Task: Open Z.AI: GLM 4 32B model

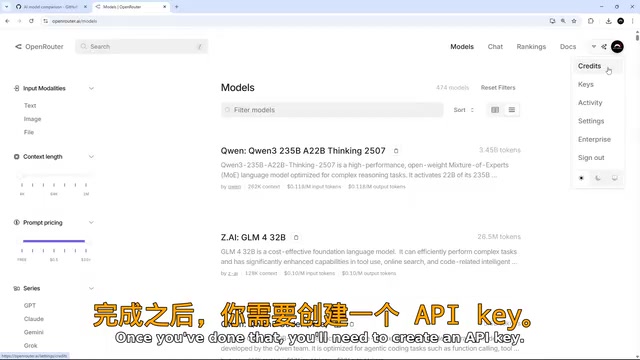Action: [x=253, y=238]
